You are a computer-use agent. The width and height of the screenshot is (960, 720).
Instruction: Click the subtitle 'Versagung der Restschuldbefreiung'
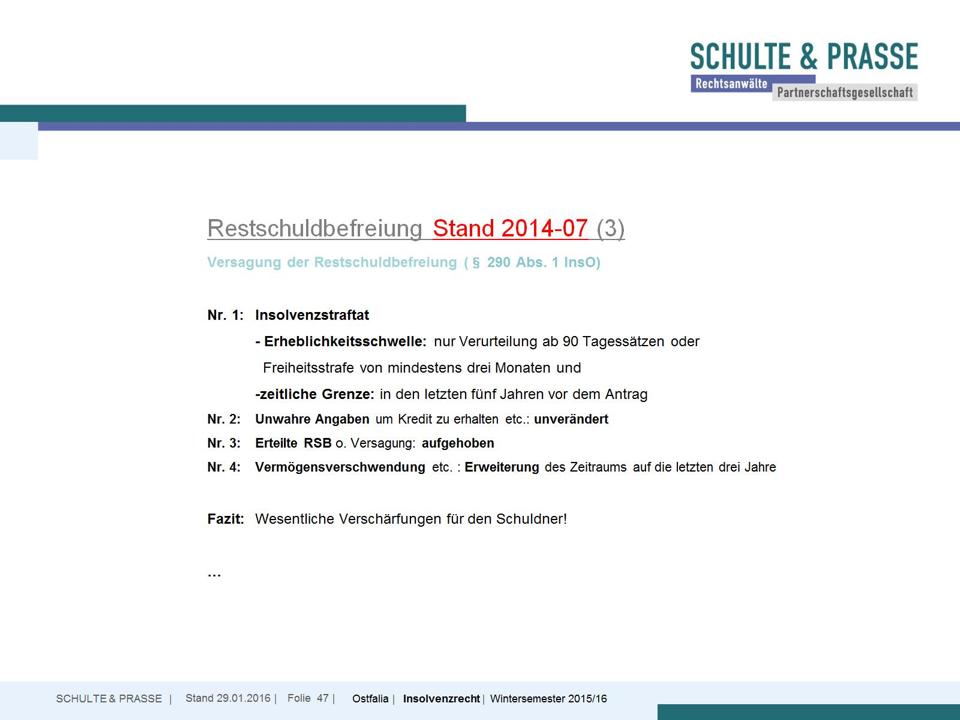pos(332,263)
